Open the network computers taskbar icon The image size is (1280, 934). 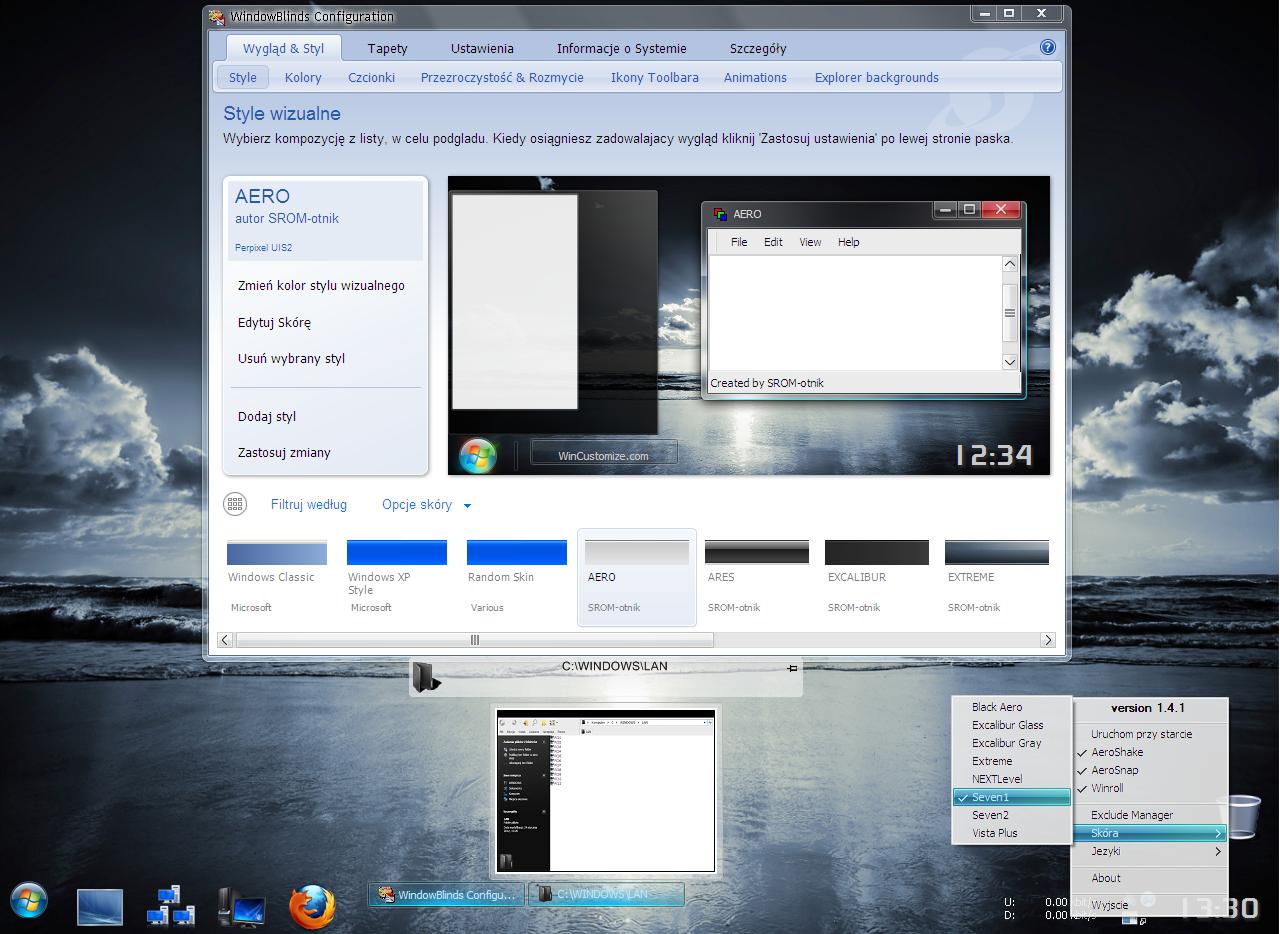click(170, 905)
